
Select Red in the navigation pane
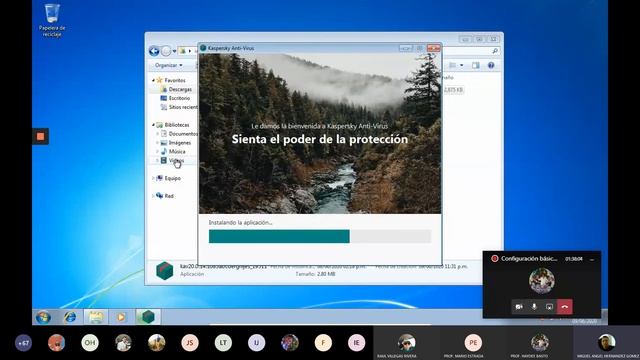(x=169, y=196)
